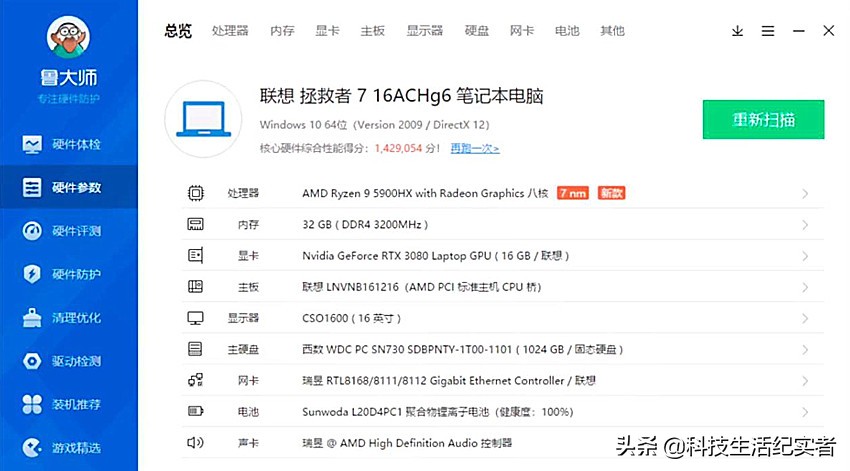Close the 鲁大师 window
Image resolution: width=850 pixels, height=471 pixels.
pyautogui.click(x=829, y=30)
